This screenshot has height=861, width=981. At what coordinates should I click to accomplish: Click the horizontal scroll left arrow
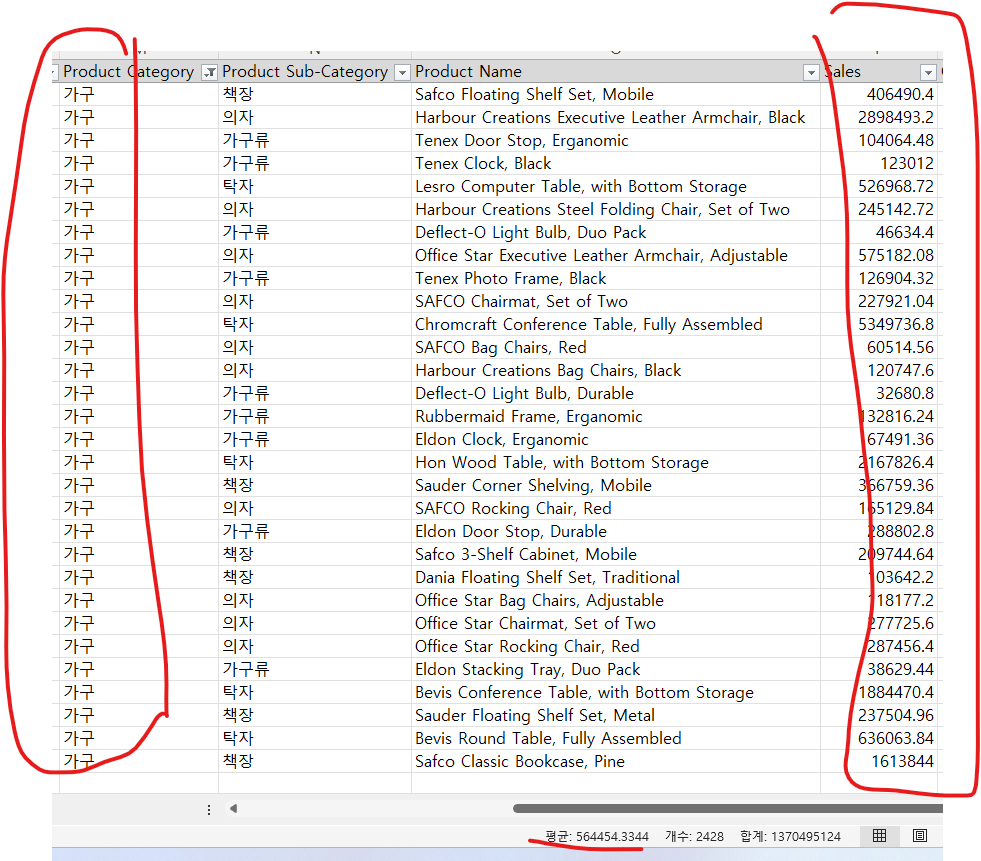tap(233, 808)
